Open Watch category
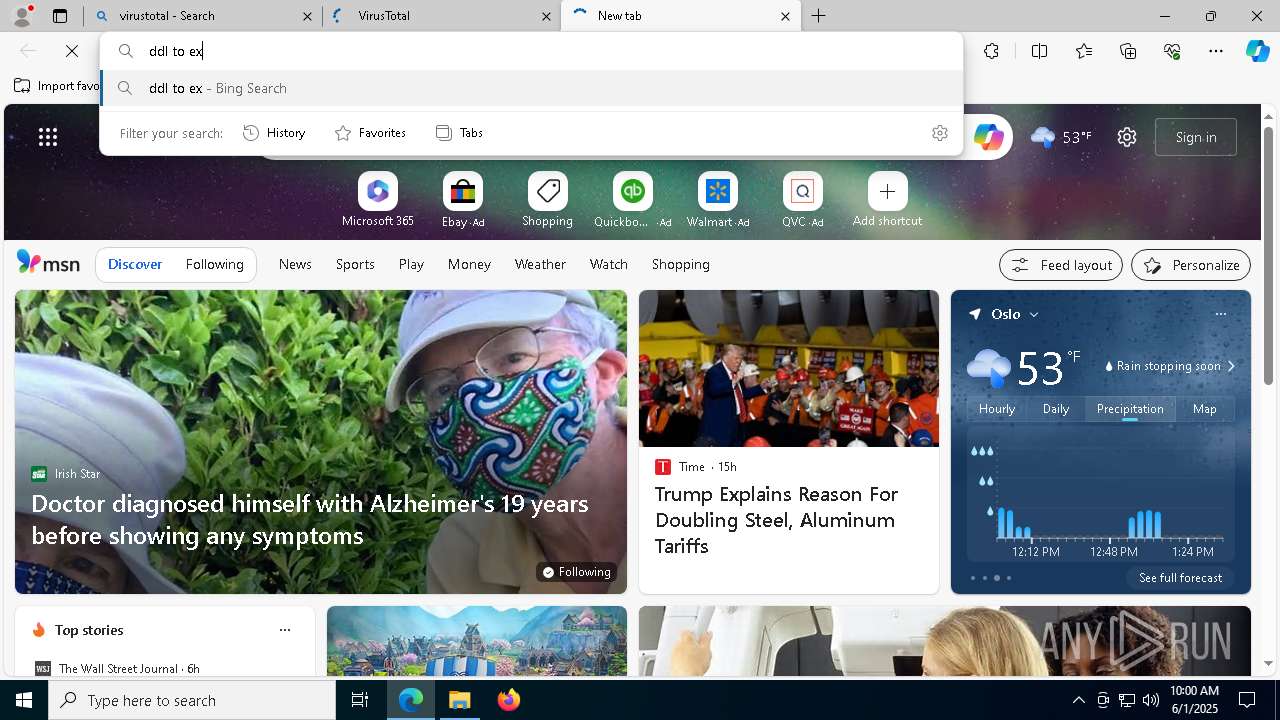This screenshot has width=1280, height=720. tap(609, 264)
